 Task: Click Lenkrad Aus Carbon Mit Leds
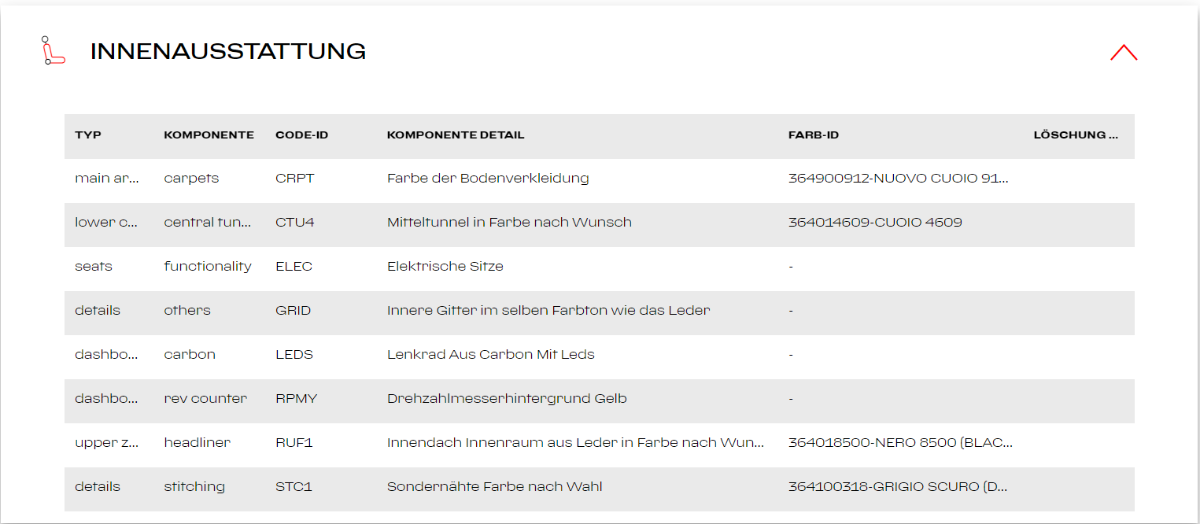[x=490, y=355]
